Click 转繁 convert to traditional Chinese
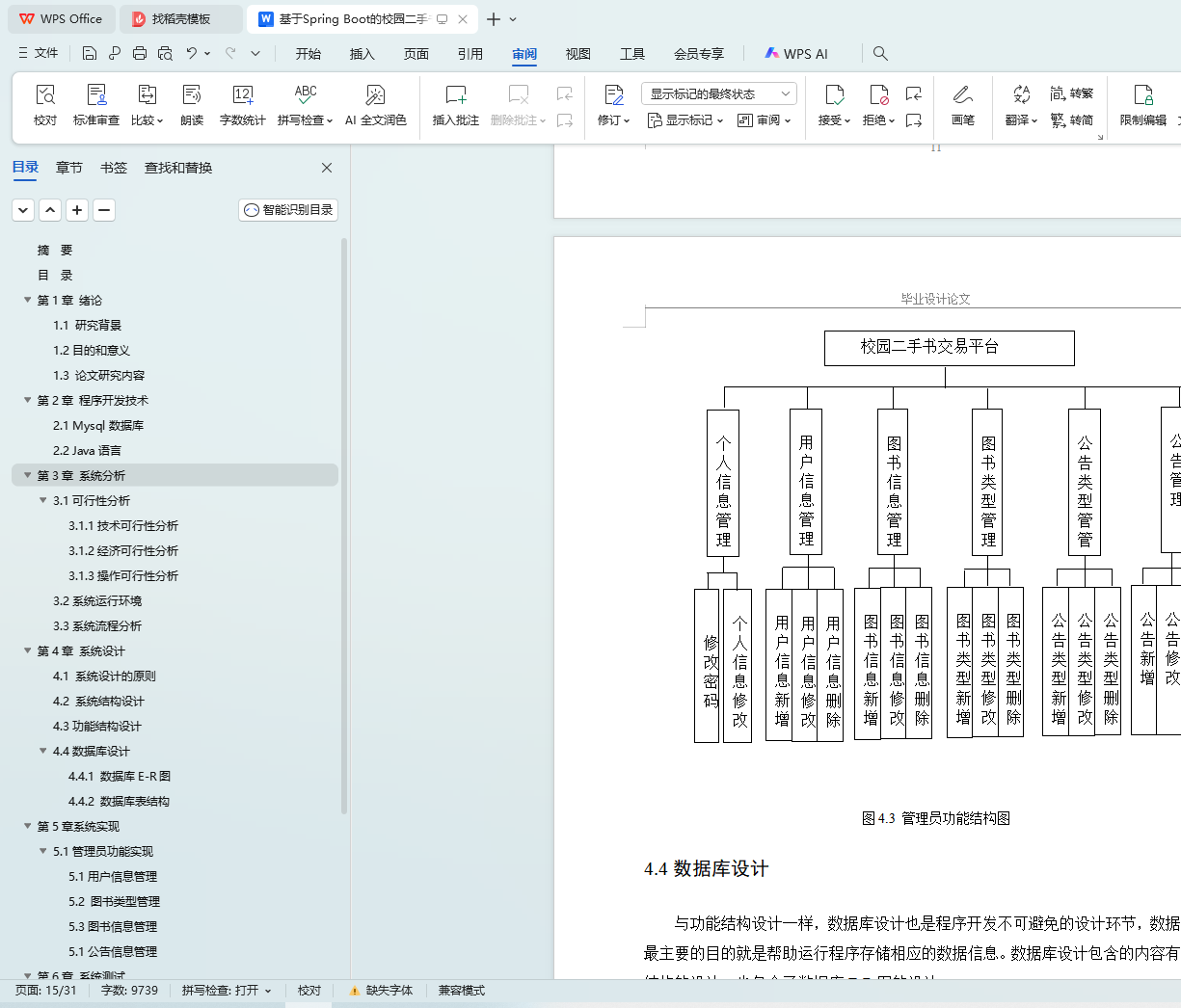Image resolution: width=1181 pixels, height=1008 pixels. click(x=1072, y=93)
